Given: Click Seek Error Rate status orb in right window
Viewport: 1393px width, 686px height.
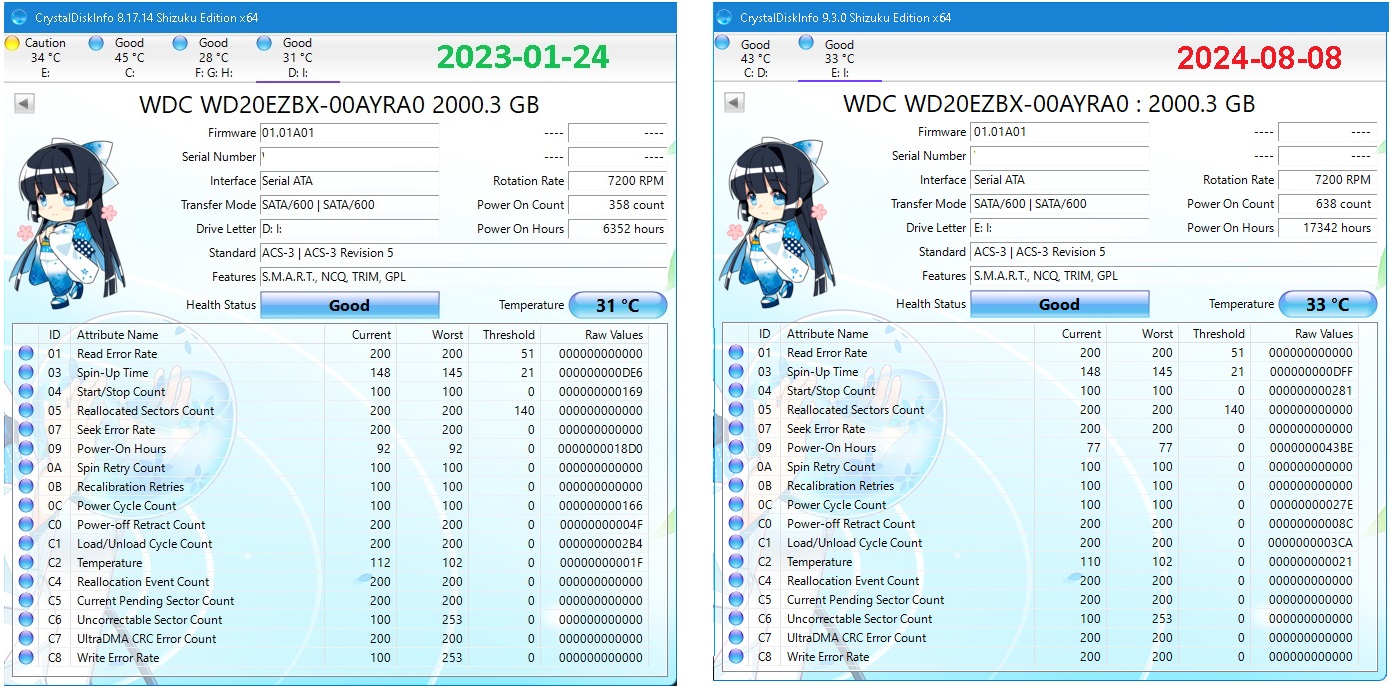Looking at the screenshot, I should [x=736, y=429].
